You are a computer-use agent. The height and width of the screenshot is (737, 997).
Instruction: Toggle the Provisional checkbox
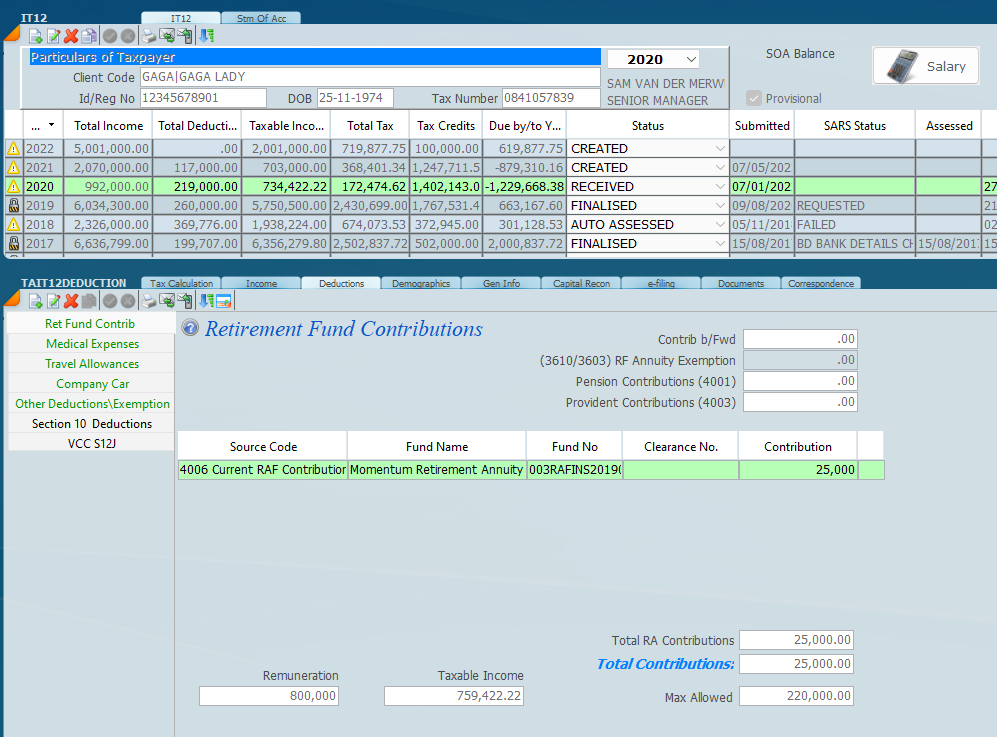pos(754,98)
